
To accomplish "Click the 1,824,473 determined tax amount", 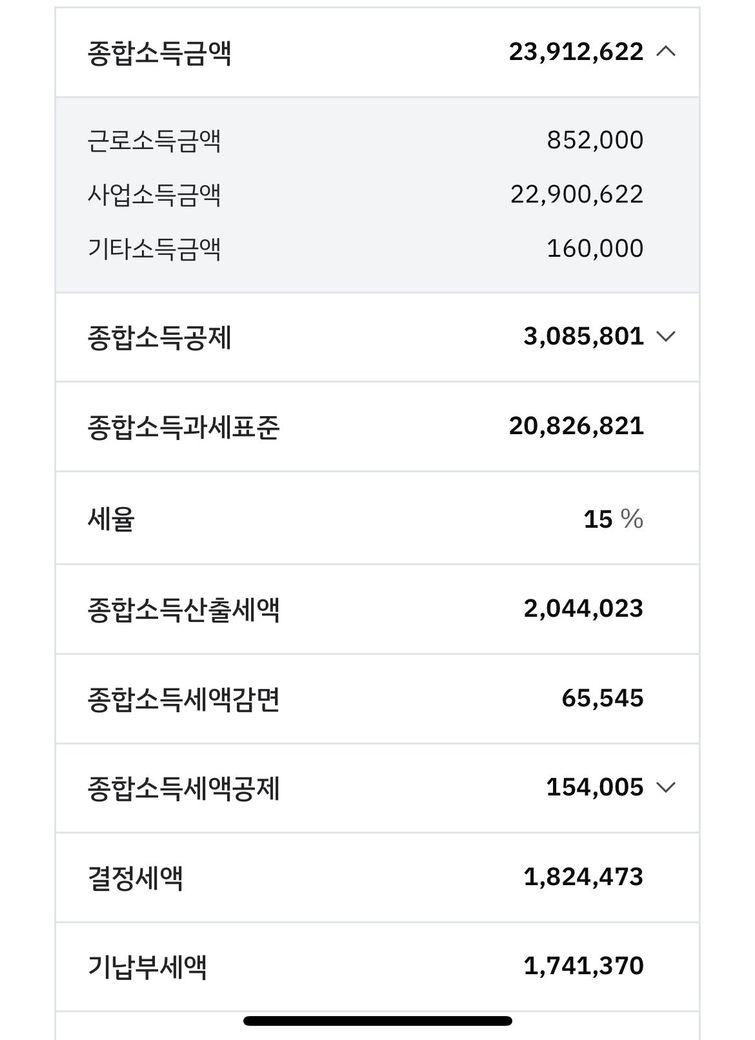I will (583, 878).
